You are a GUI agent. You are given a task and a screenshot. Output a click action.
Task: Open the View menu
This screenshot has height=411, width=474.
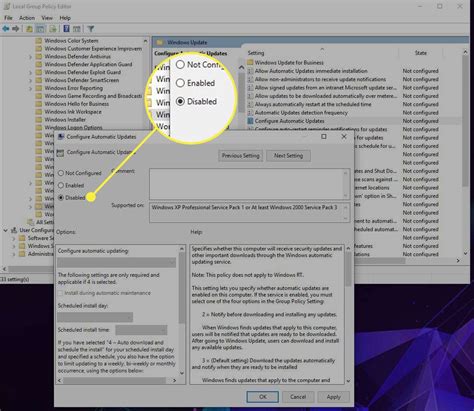tap(47, 18)
